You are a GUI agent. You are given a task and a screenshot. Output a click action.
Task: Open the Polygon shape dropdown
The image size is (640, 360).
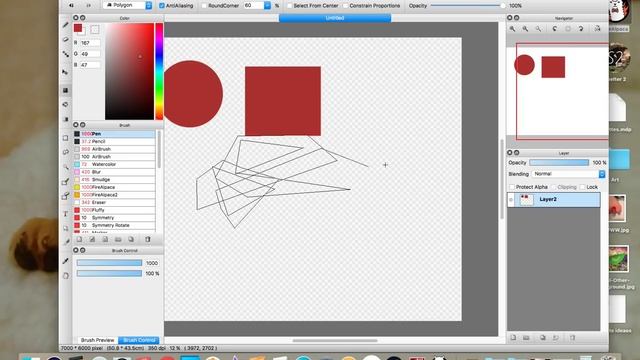click(x=128, y=5)
